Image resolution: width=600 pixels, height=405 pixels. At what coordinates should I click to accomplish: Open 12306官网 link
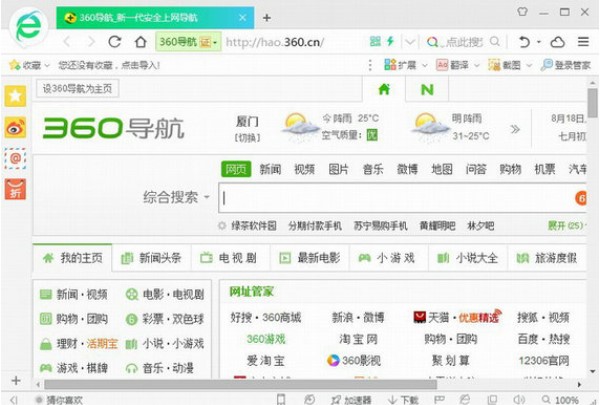(544, 361)
